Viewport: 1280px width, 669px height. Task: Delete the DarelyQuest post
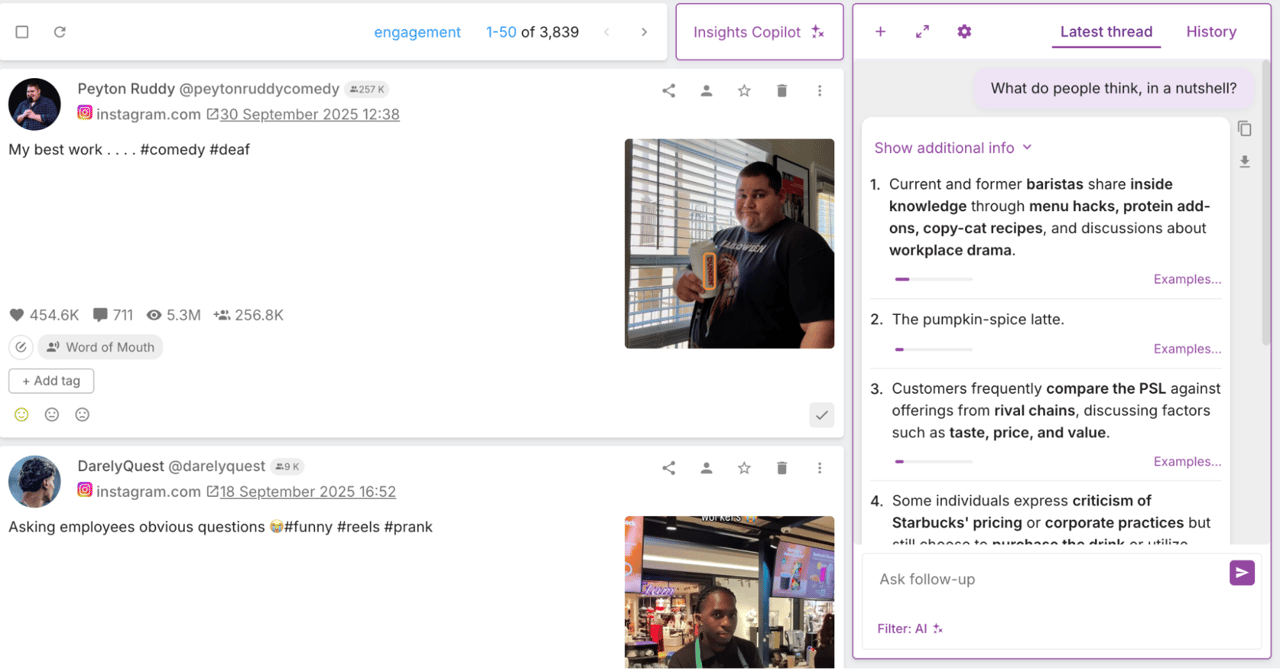coord(781,467)
